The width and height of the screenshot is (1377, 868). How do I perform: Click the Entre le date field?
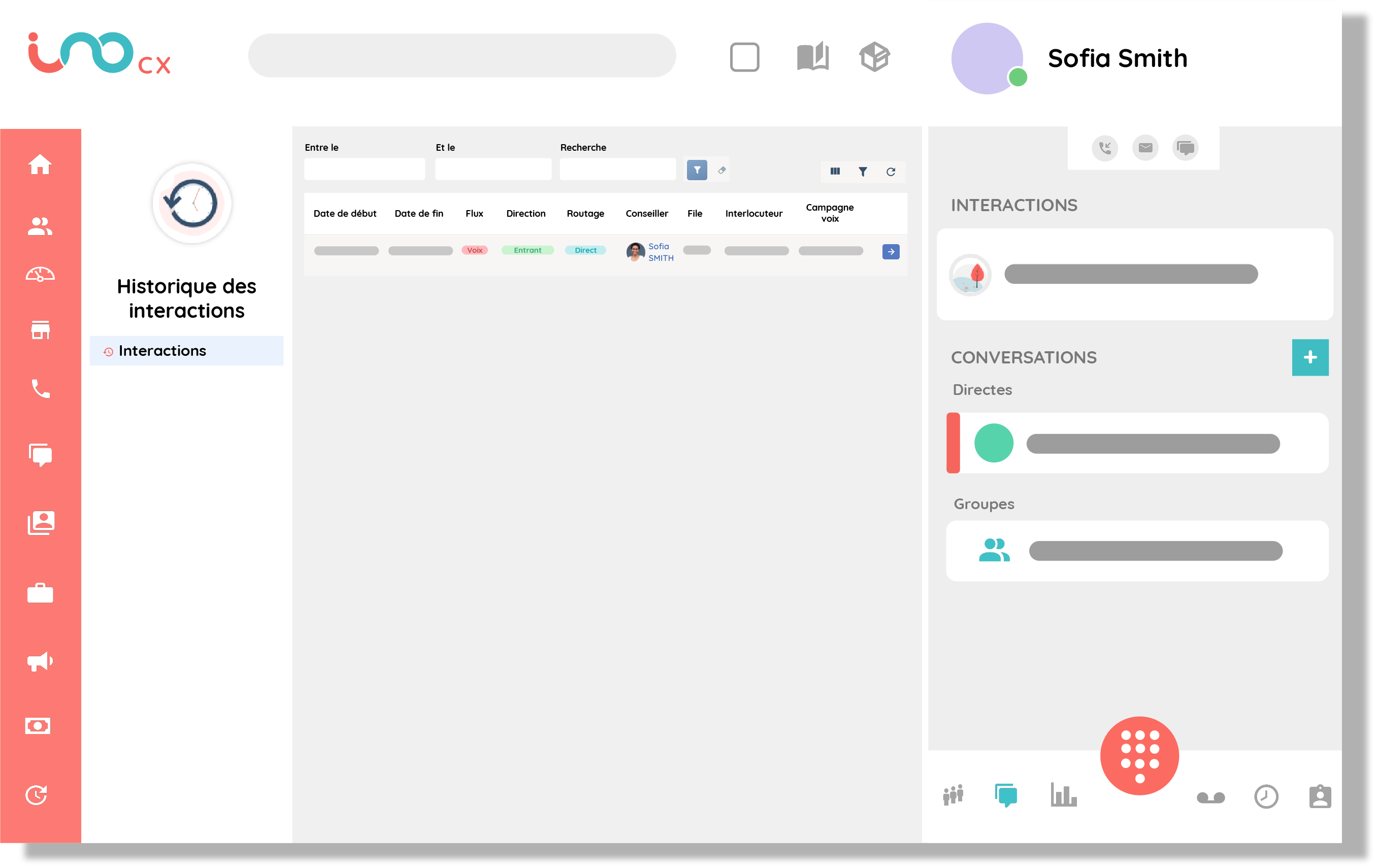(x=364, y=169)
